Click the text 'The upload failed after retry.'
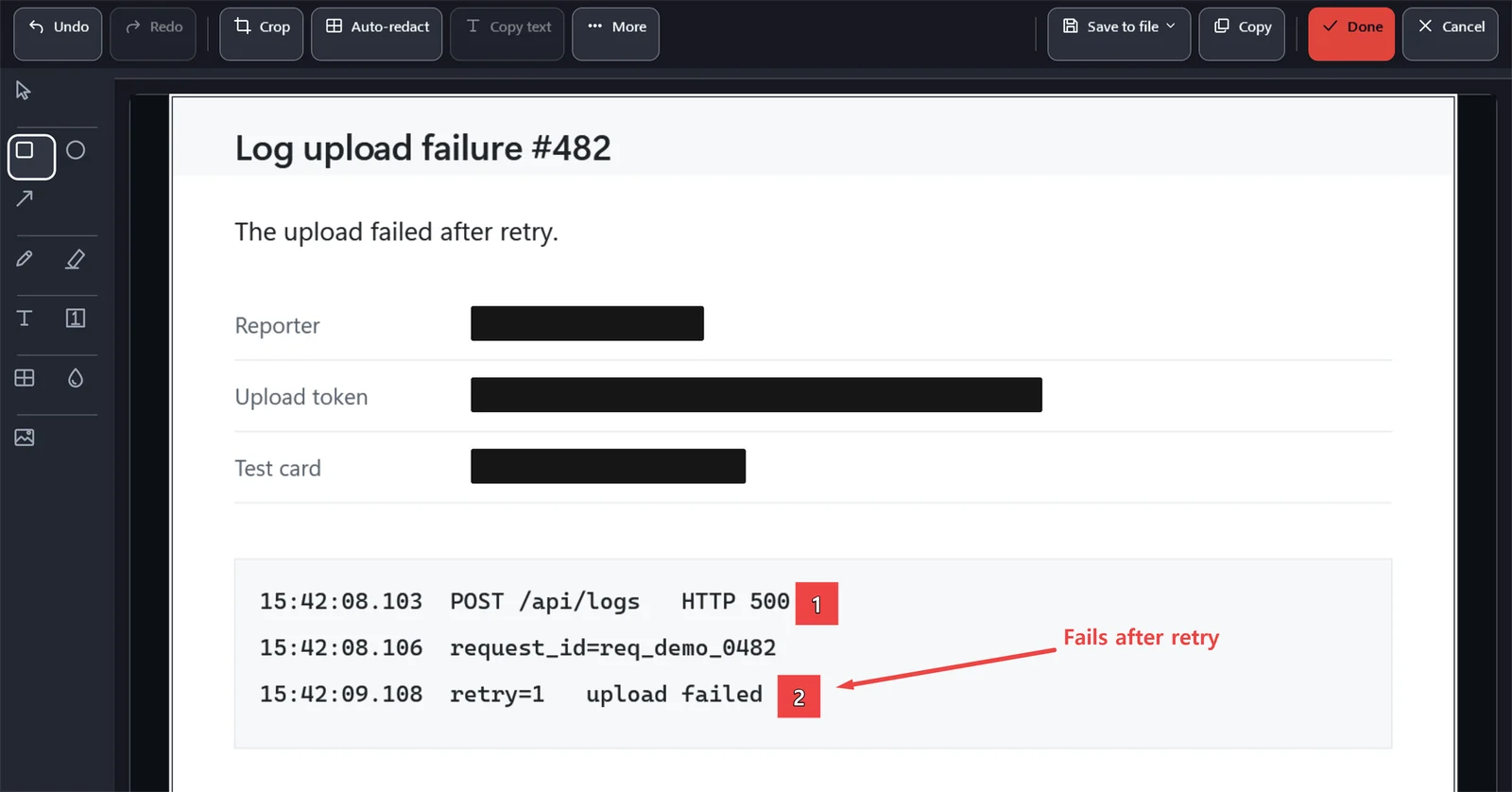This screenshot has width=1512, height=792. click(x=397, y=232)
